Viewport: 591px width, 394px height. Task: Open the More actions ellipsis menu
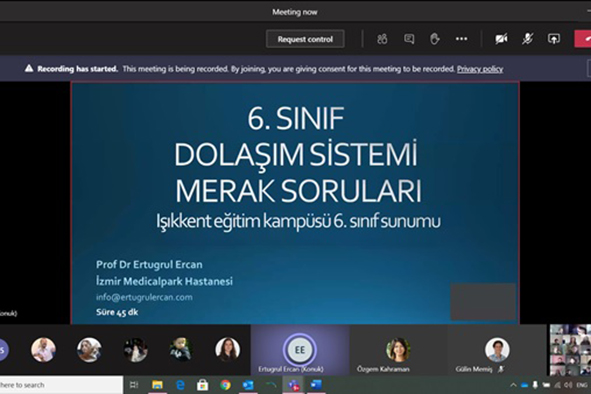(x=461, y=39)
